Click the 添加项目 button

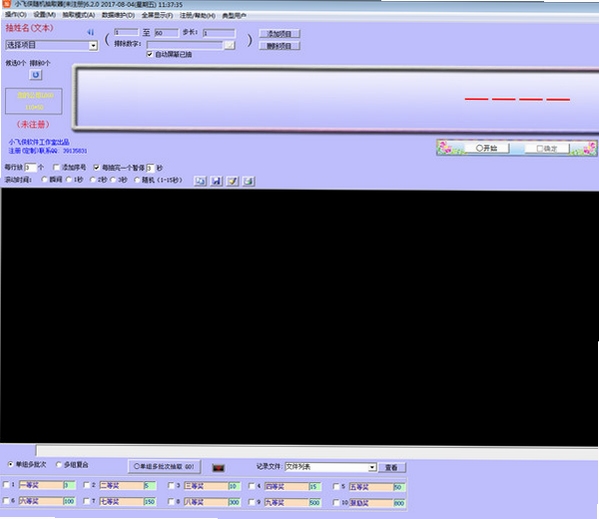tap(280, 34)
